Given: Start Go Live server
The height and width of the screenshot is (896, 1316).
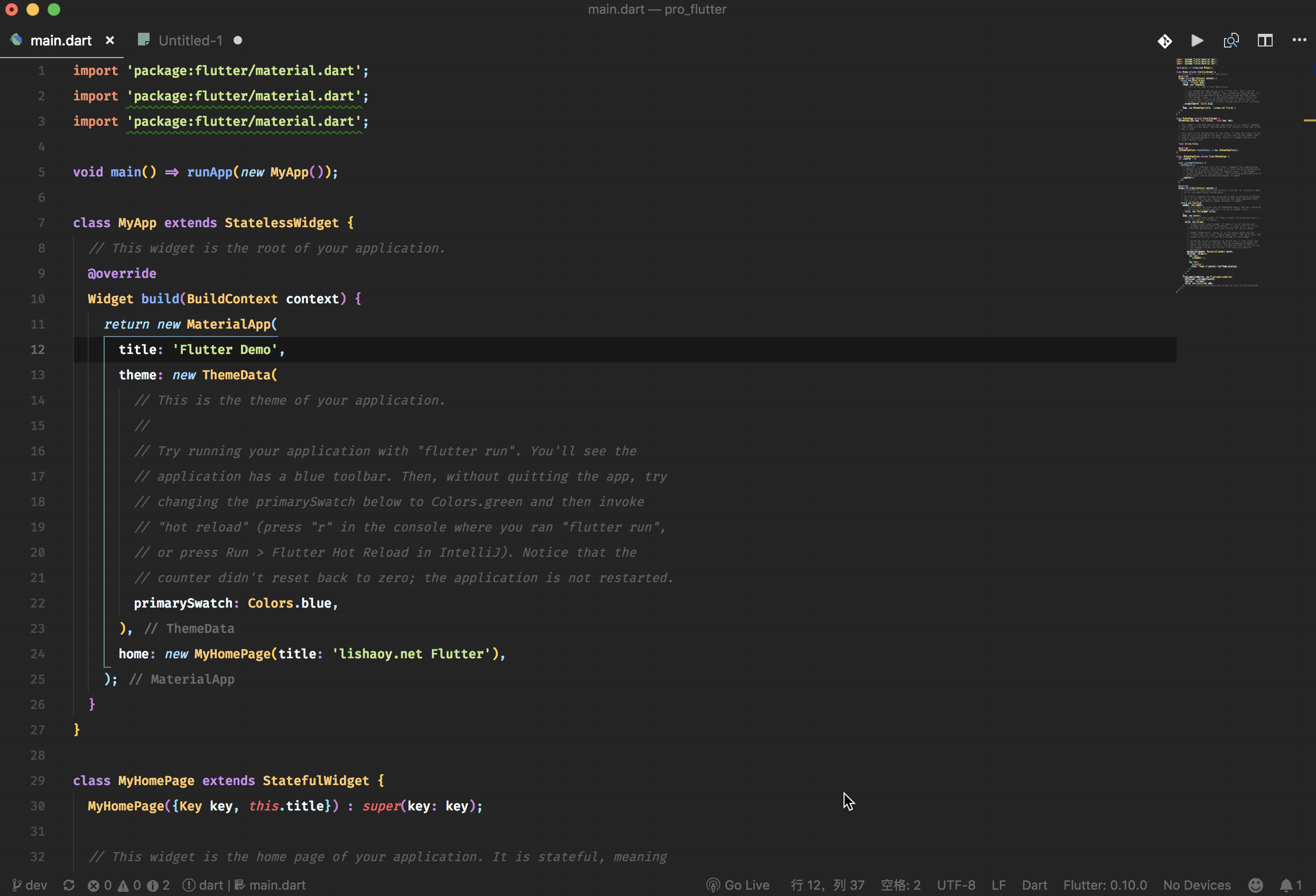Looking at the screenshot, I should click(738, 885).
